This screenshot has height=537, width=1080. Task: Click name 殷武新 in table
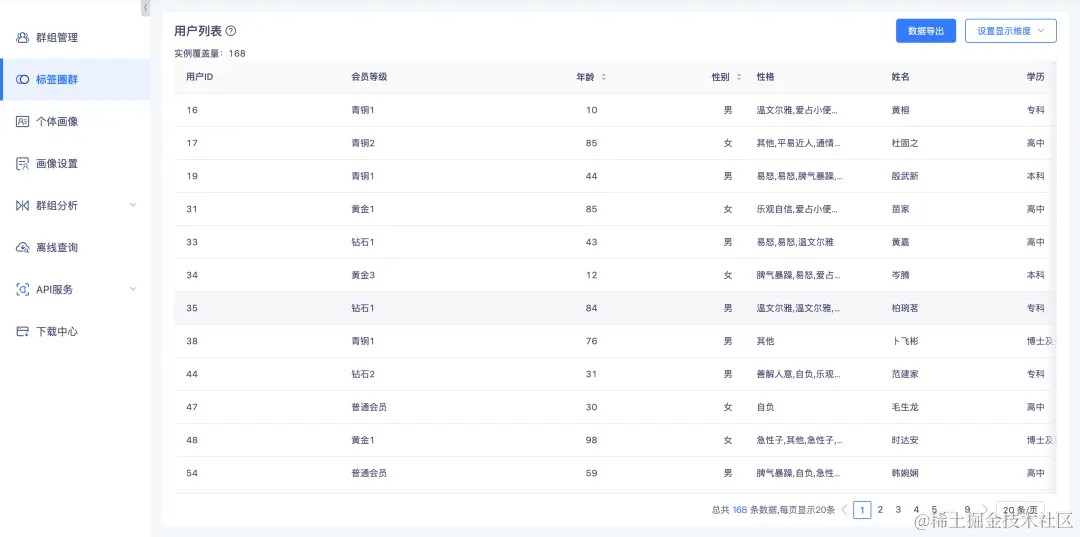[x=905, y=176]
